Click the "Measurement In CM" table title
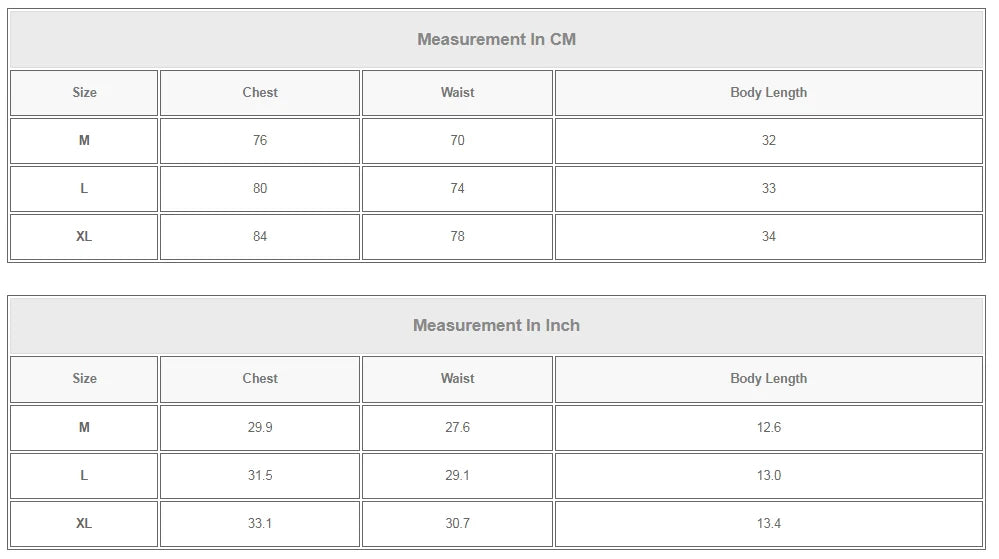This screenshot has height=559, width=999. tap(496, 40)
